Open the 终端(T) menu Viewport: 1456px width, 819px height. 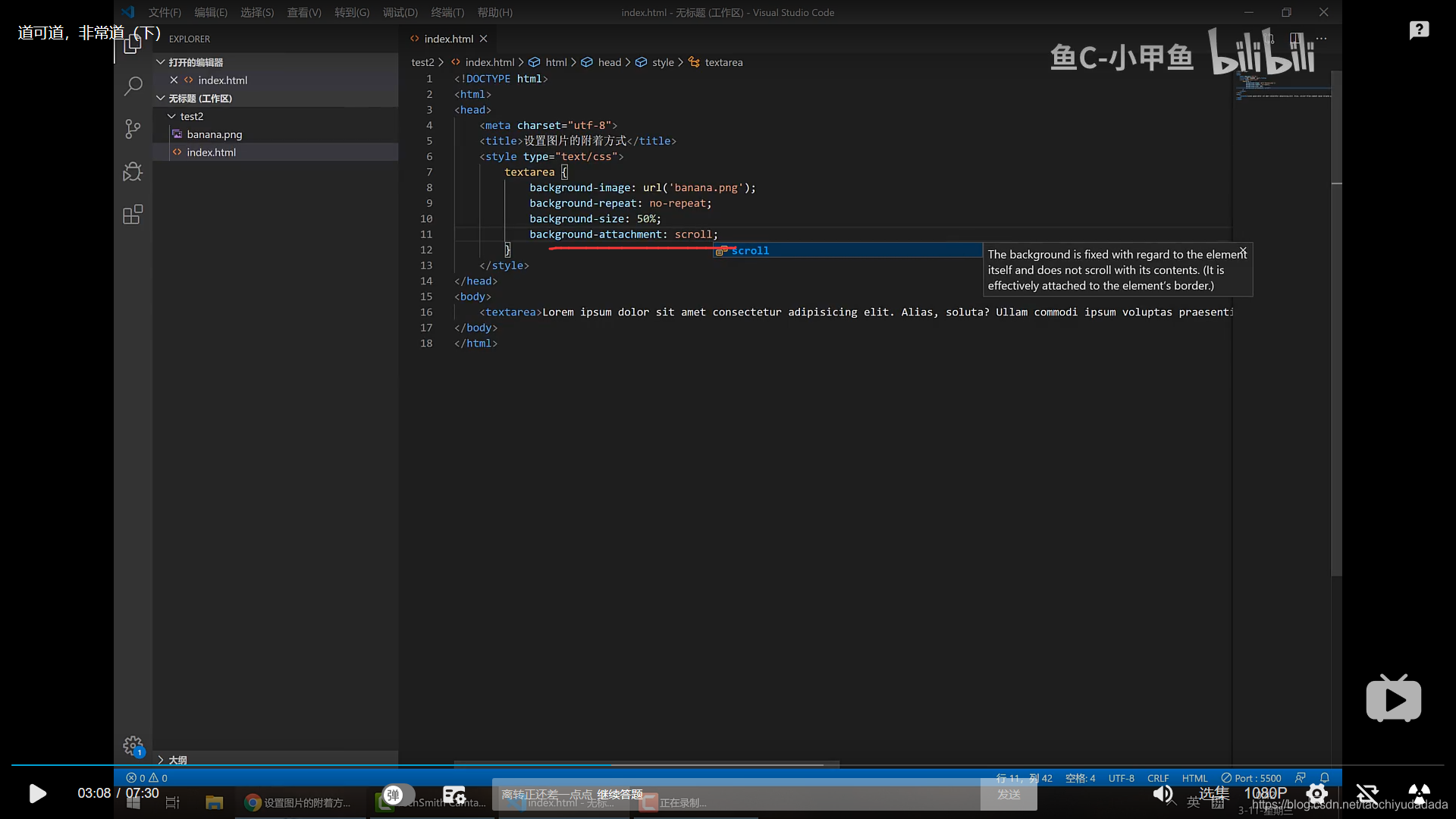click(447, 12)
